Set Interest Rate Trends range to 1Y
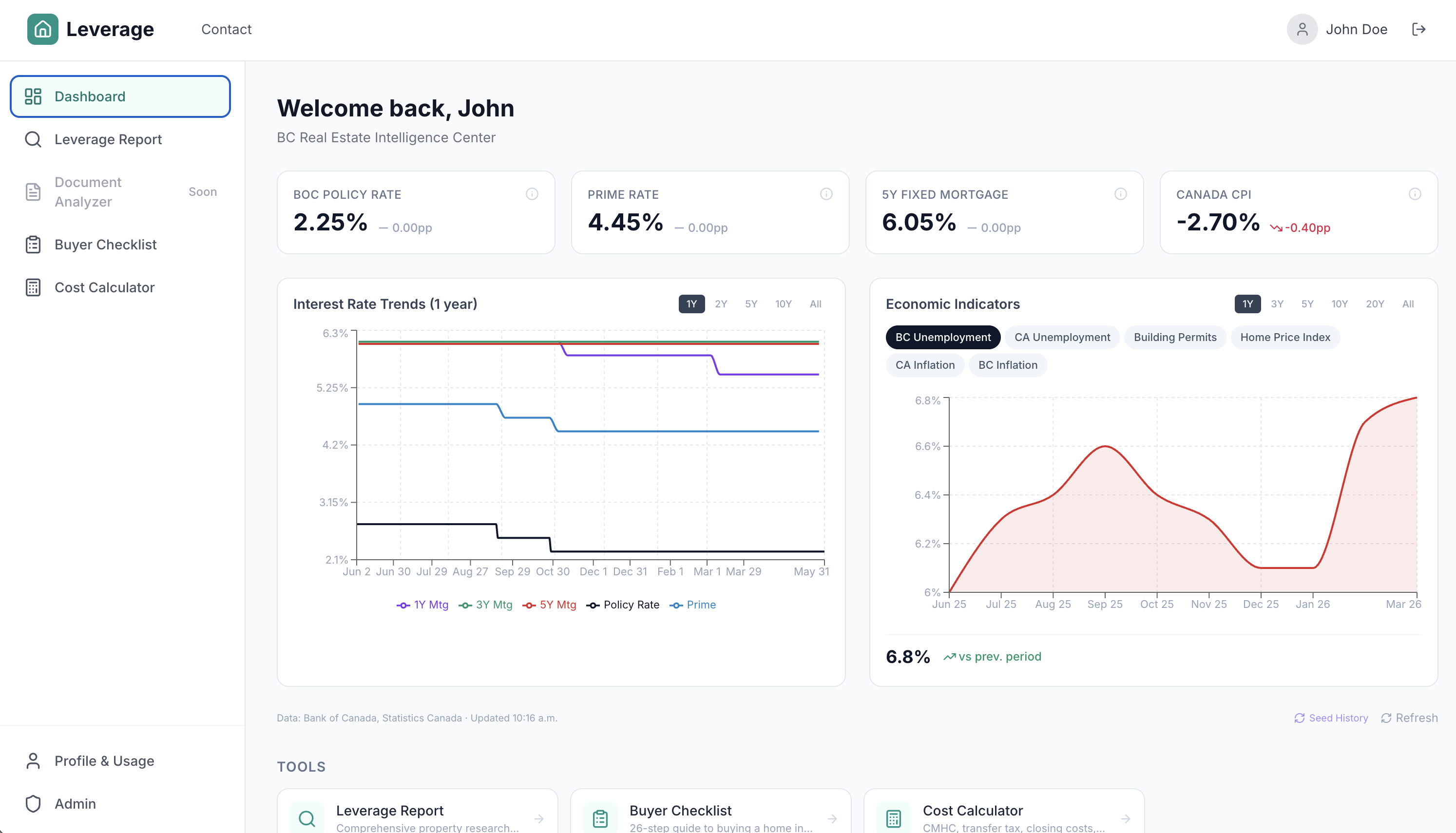Viewport: 1456px width, 833px height. (691, 304)
